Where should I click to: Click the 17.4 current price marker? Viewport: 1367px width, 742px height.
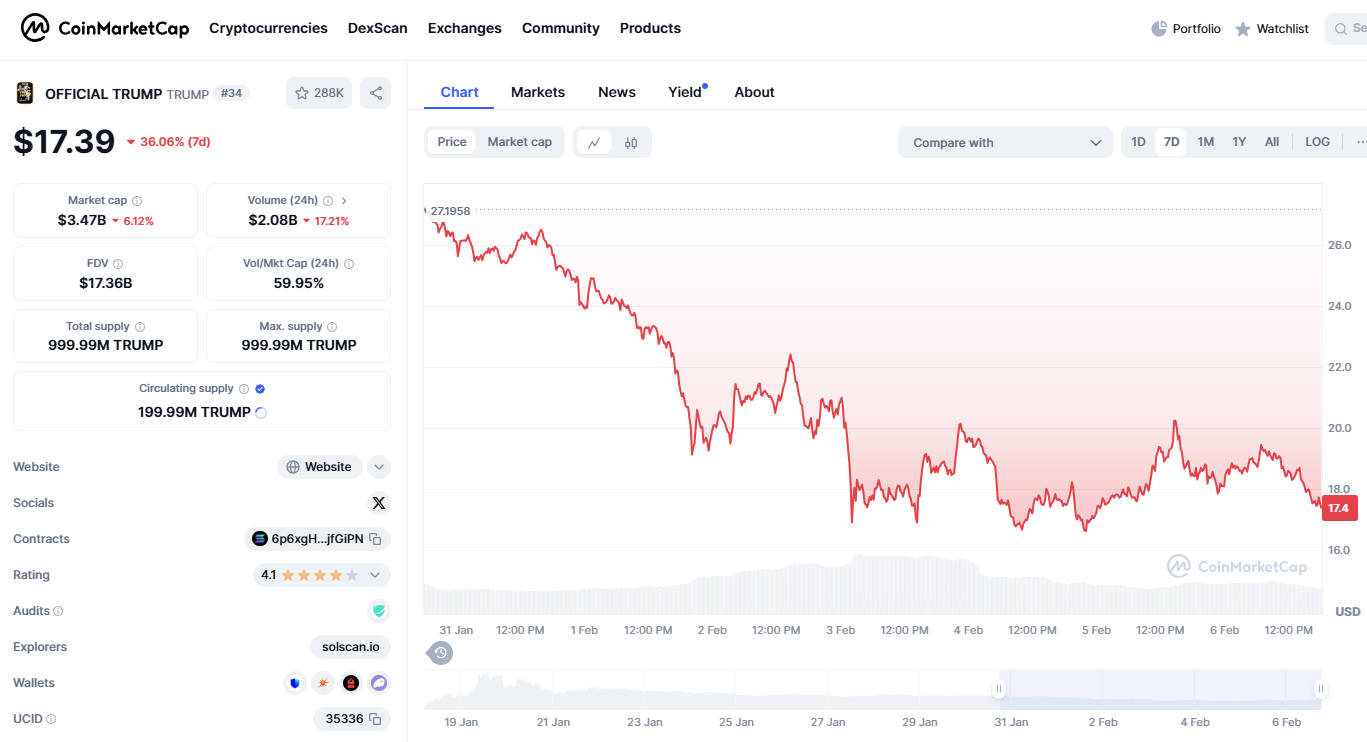(x=1340, y=509)
